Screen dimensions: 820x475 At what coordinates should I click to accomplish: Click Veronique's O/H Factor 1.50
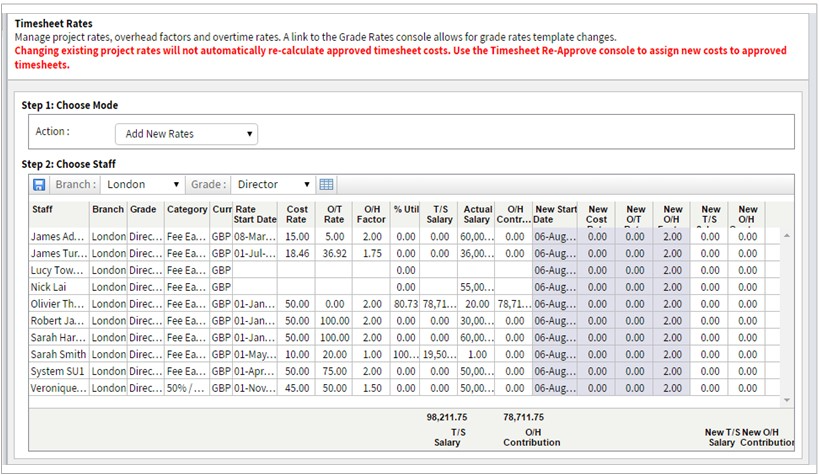coord(372,388)
